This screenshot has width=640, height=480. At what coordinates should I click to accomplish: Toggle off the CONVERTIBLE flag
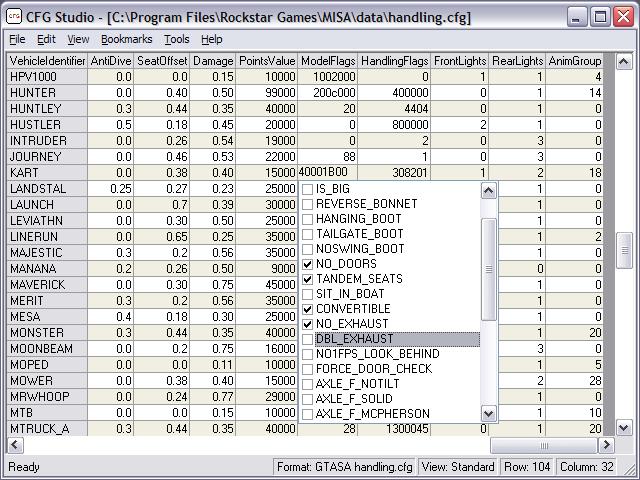click(x=308, y=309)
